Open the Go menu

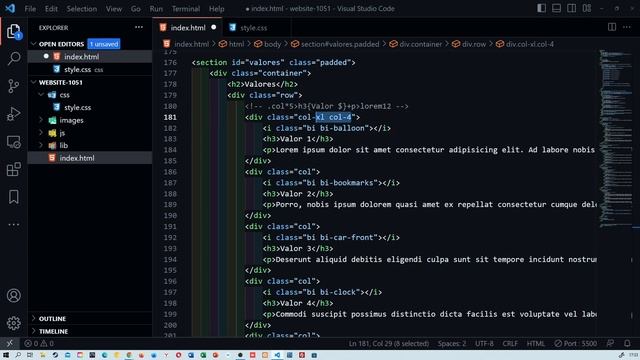(x=136, y=9)
